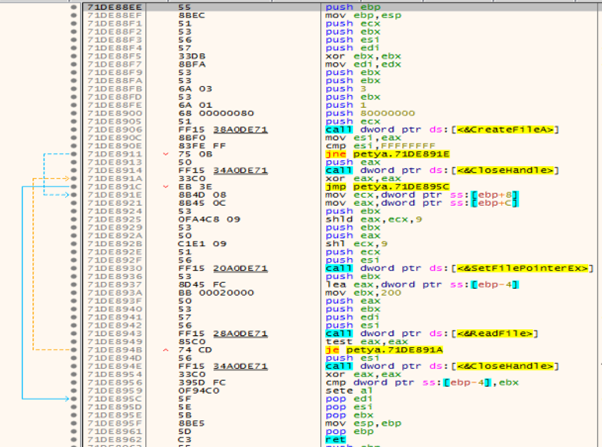
Task: Toggle breakpoint dot at address 71DE88EE
Action: point(74,7)
